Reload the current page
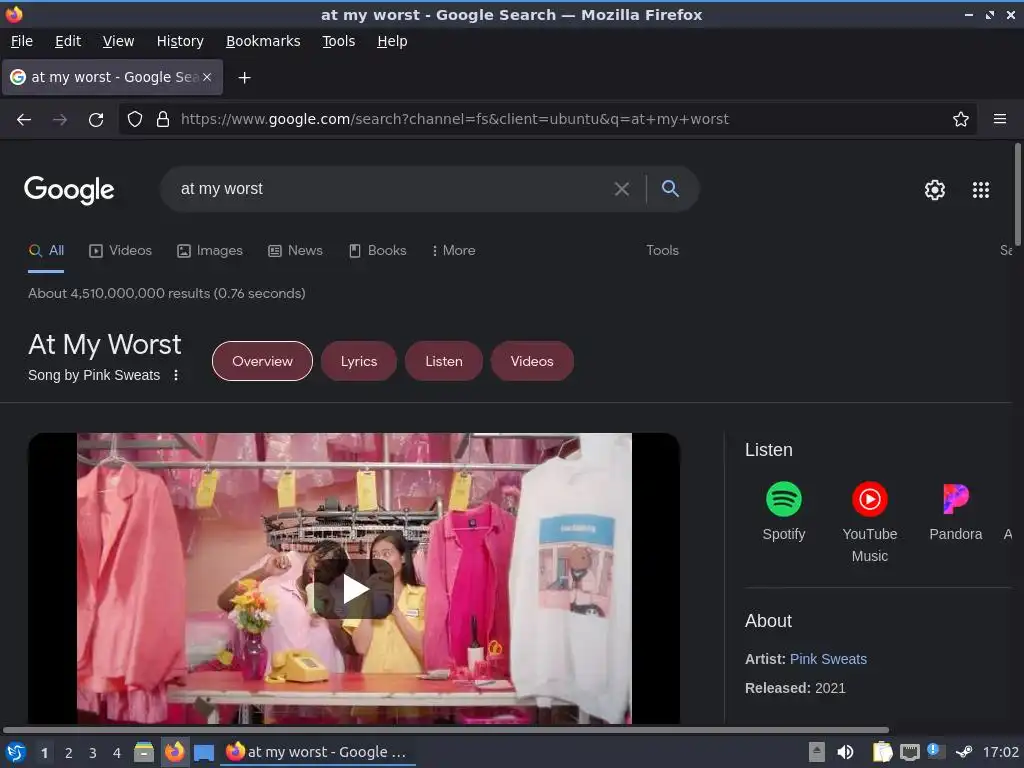Viewport: 1024px width, 768px height. tap(96, 120)
